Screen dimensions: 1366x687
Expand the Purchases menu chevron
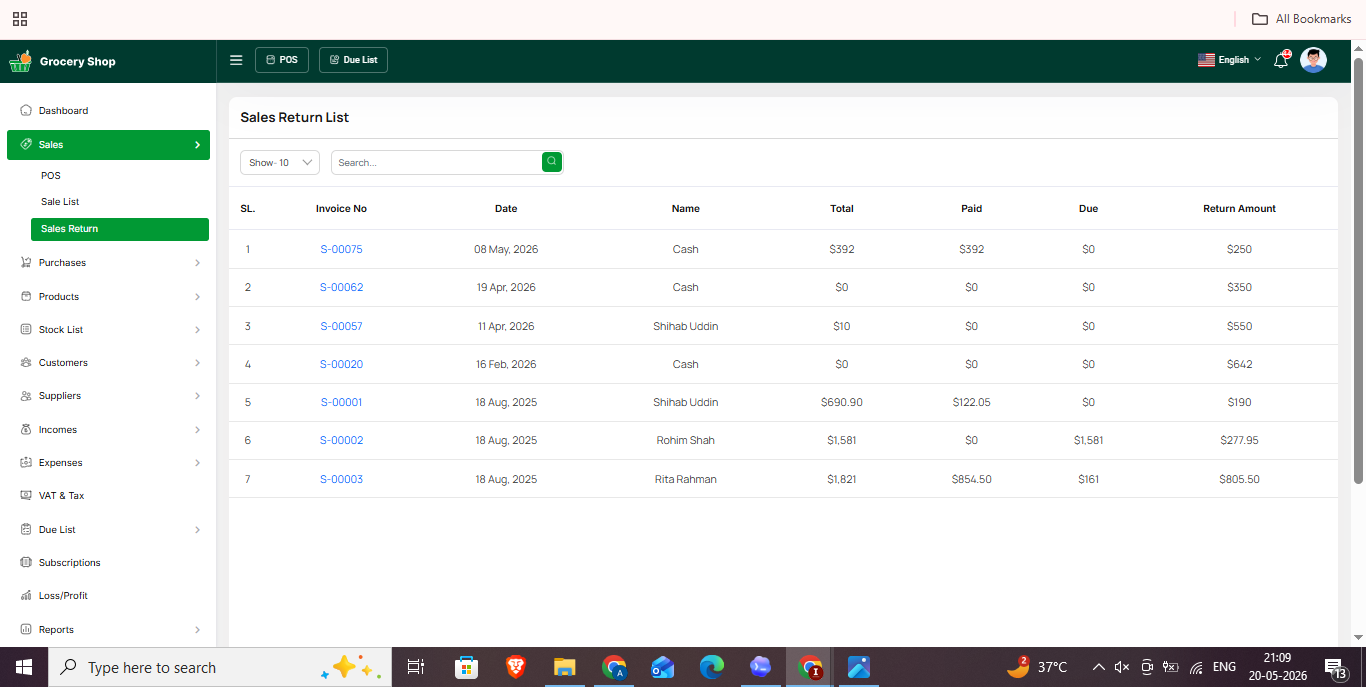197,263
